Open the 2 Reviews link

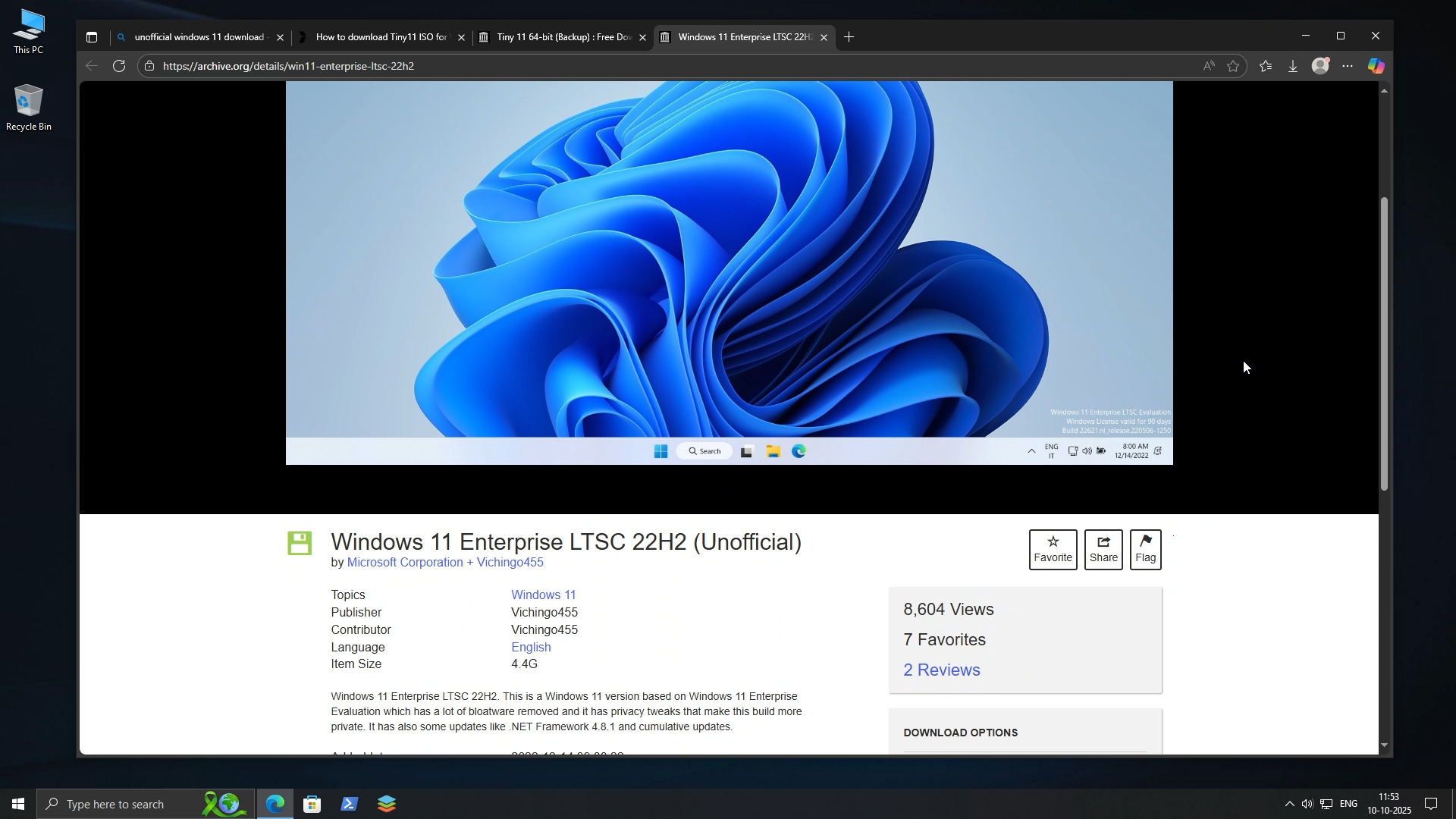[941, 670]
